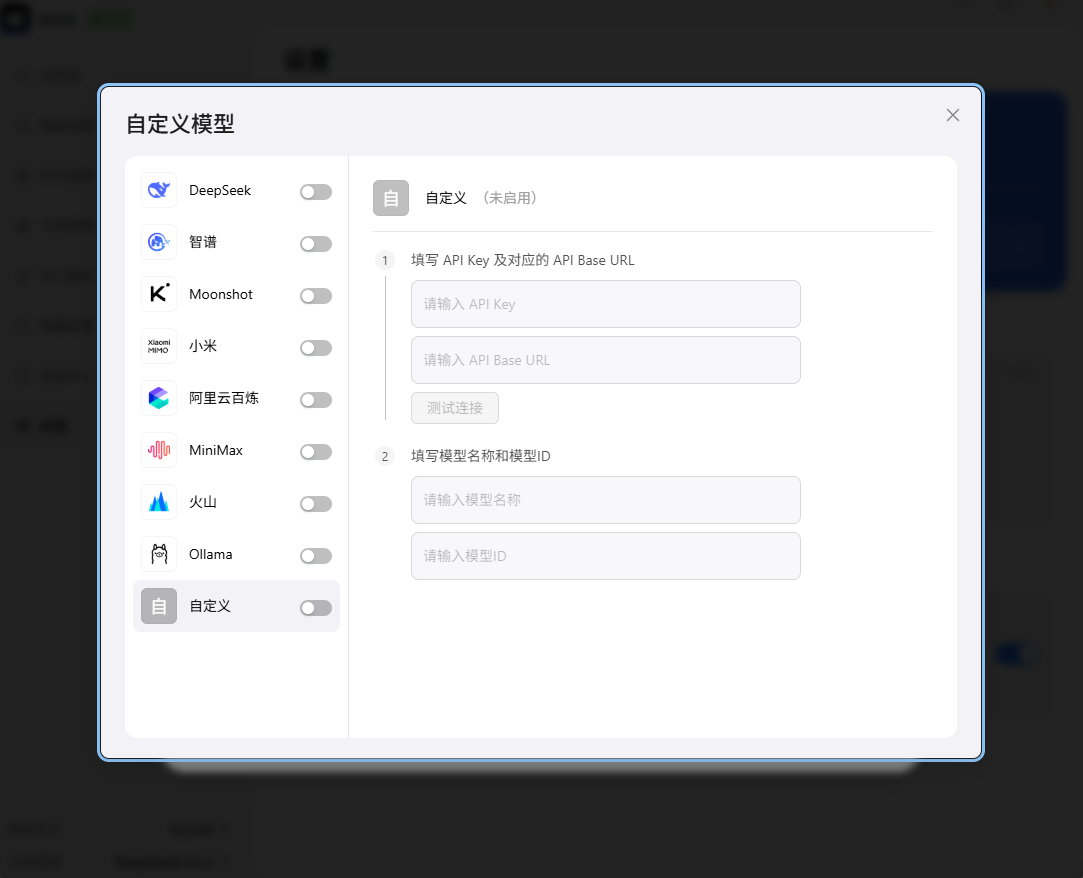
Task: Click the 阿里云百炼 logo icon
Action: pos(158,398)
